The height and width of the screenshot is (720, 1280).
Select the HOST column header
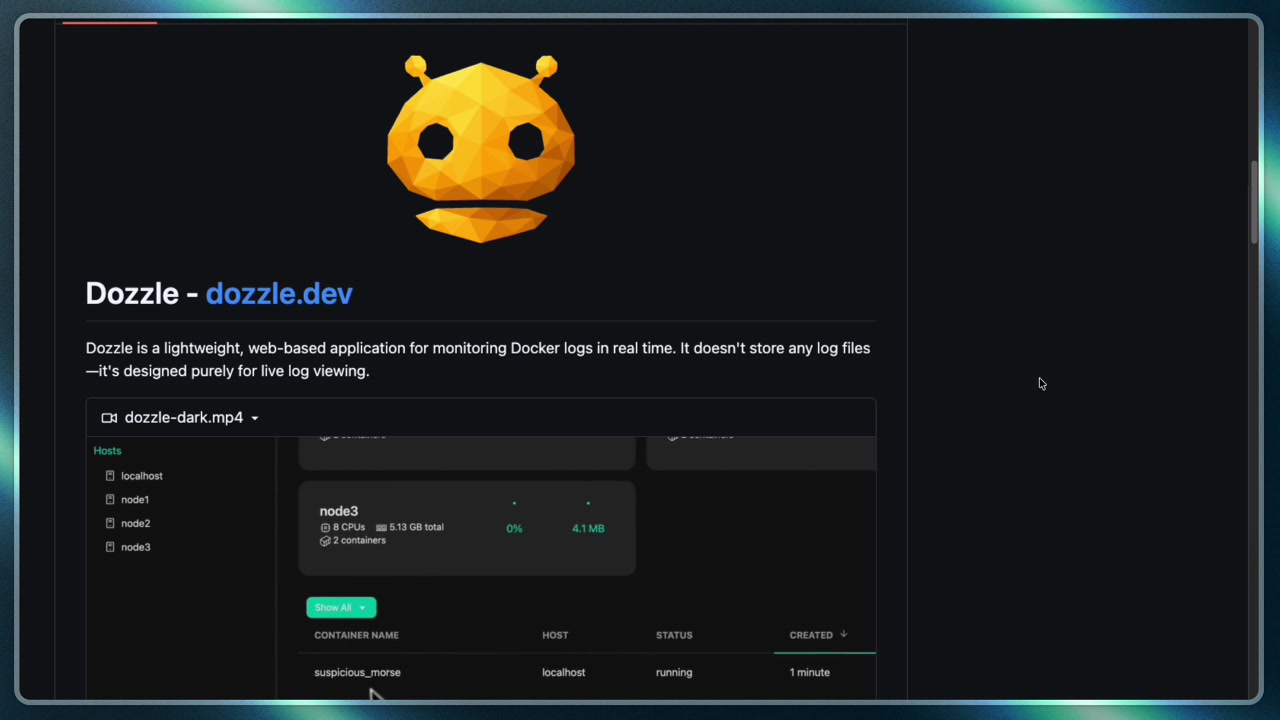click(x=555, y=634)
